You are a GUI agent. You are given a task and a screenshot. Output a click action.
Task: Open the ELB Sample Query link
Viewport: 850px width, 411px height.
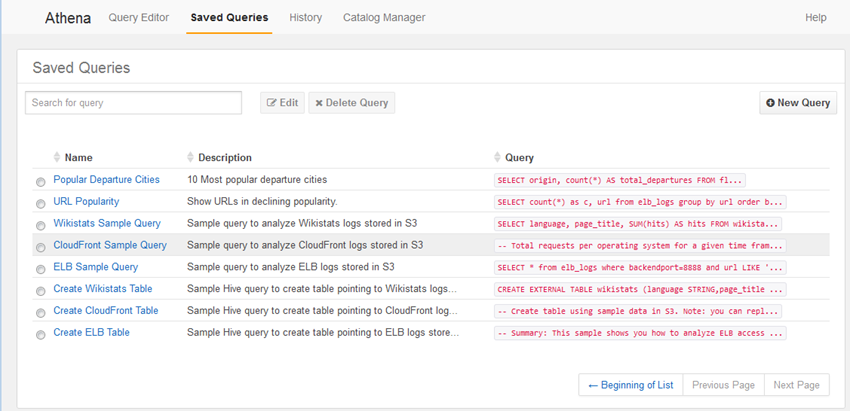coord(96,267)
